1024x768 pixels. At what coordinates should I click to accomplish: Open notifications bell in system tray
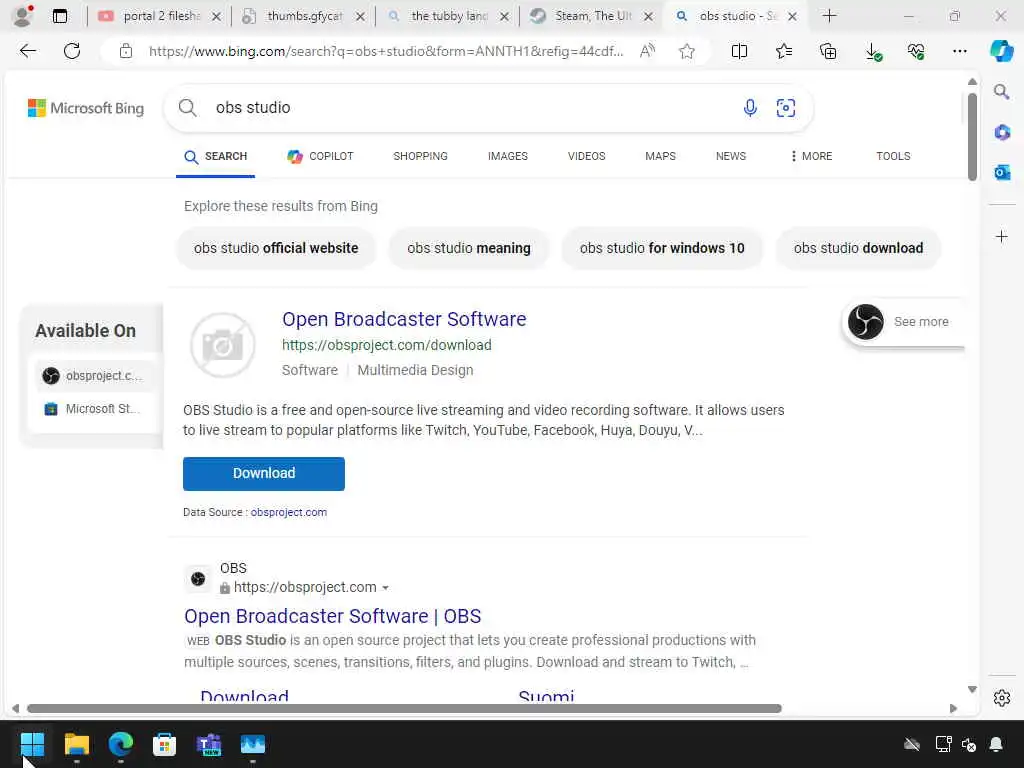pos(996,744)
